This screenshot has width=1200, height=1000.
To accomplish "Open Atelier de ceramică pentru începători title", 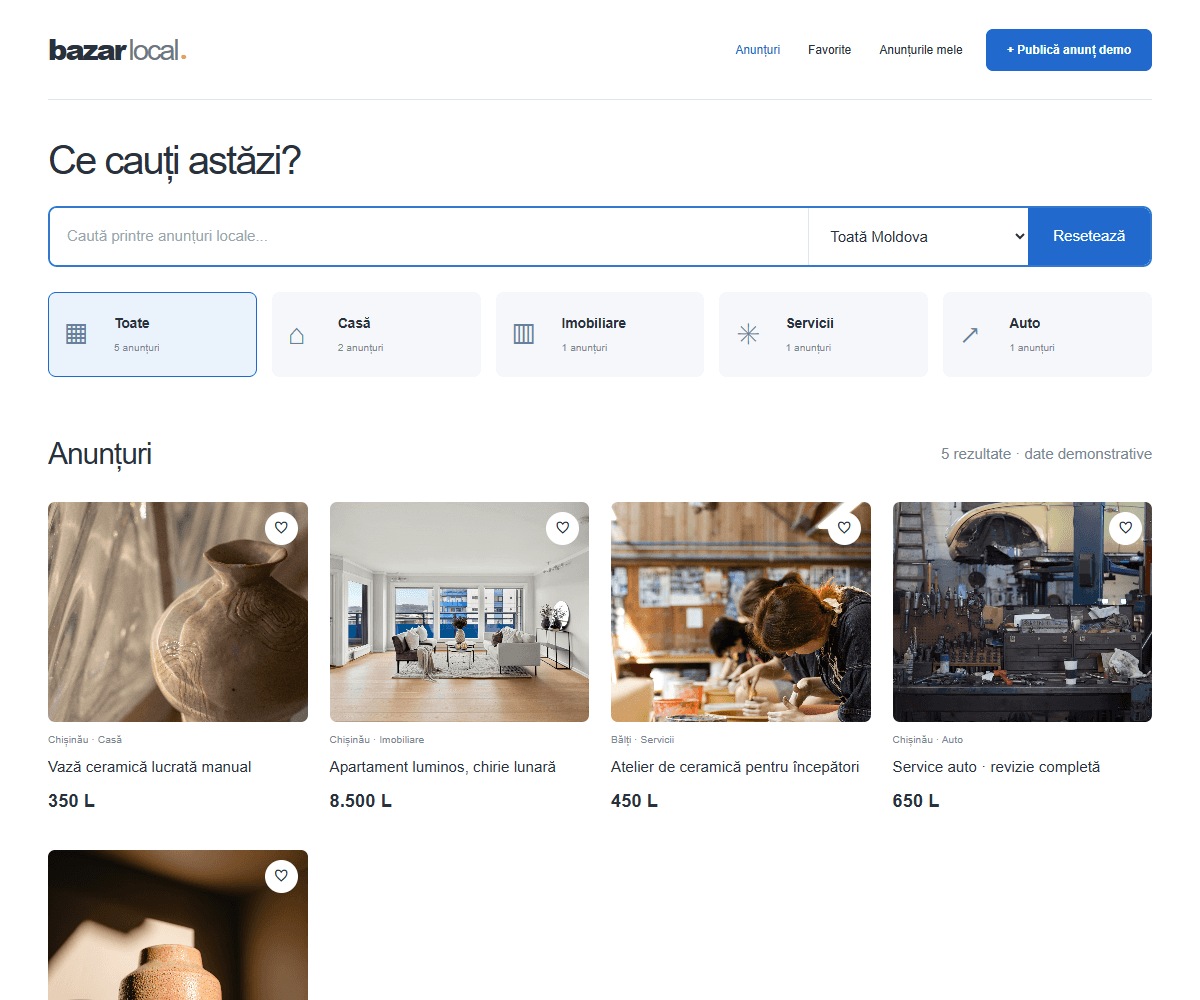I will tap(735, 767).
